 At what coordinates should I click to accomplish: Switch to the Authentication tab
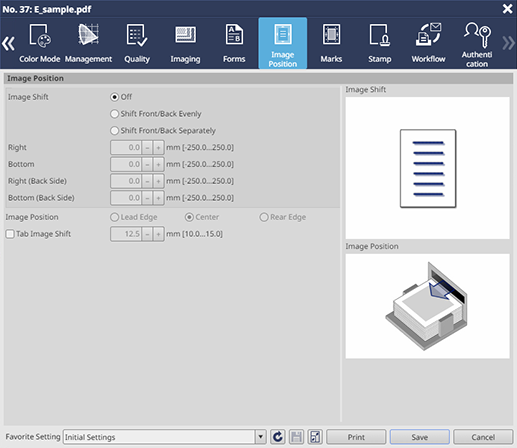(x=477, y=43)
